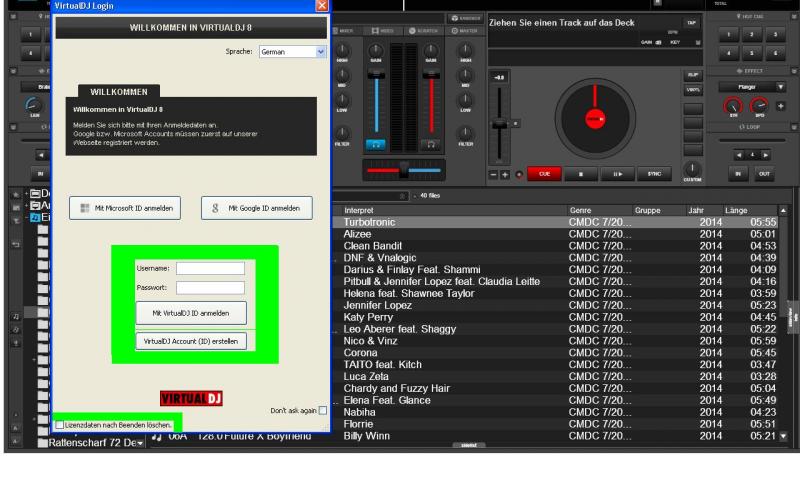Click the effect plus button beside knobs
The height and width of the screenshot is (500, 800).
tap(781, 106)
